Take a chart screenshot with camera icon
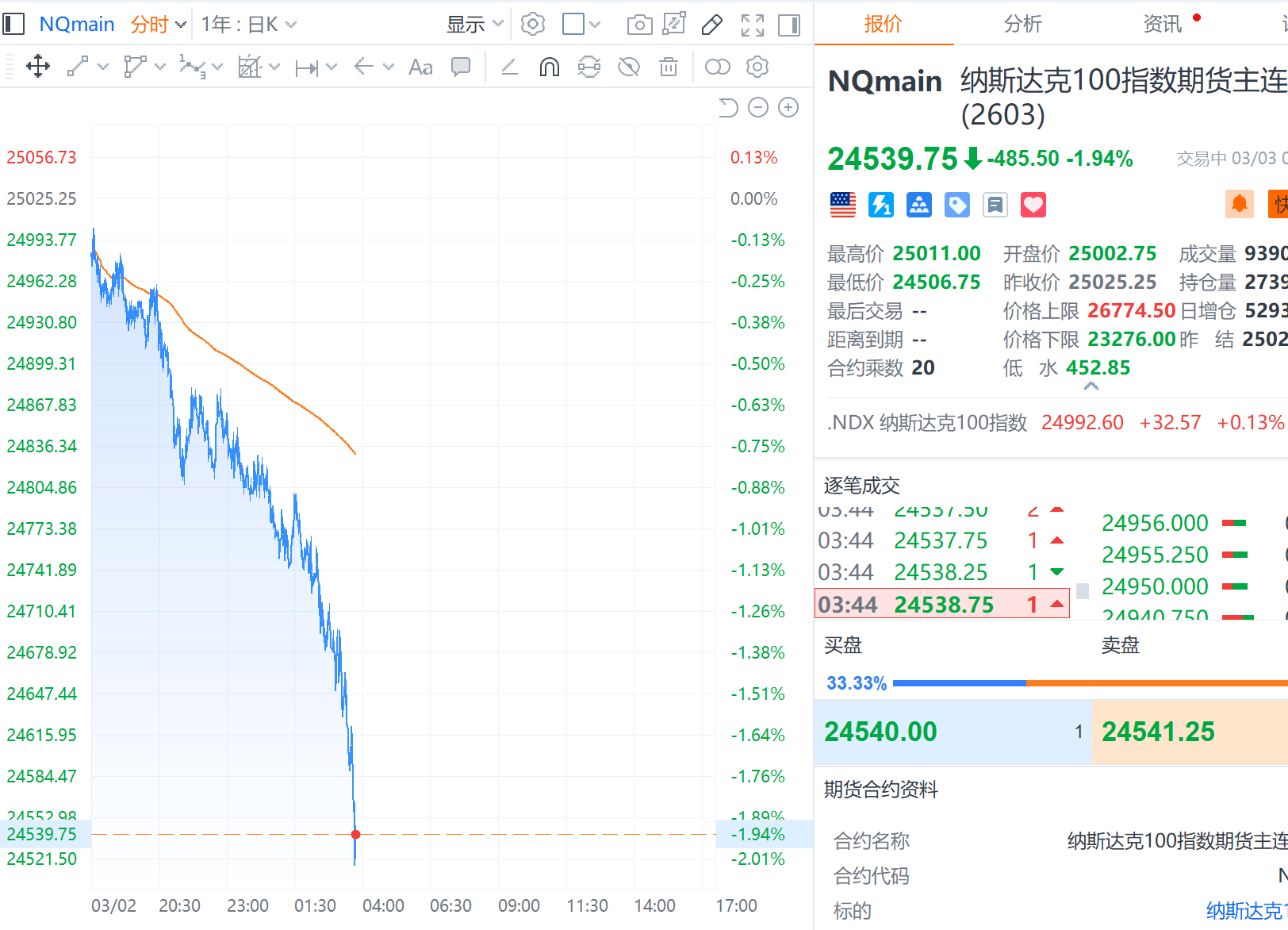Screen dimensions: 1288x930 (639, 25)
